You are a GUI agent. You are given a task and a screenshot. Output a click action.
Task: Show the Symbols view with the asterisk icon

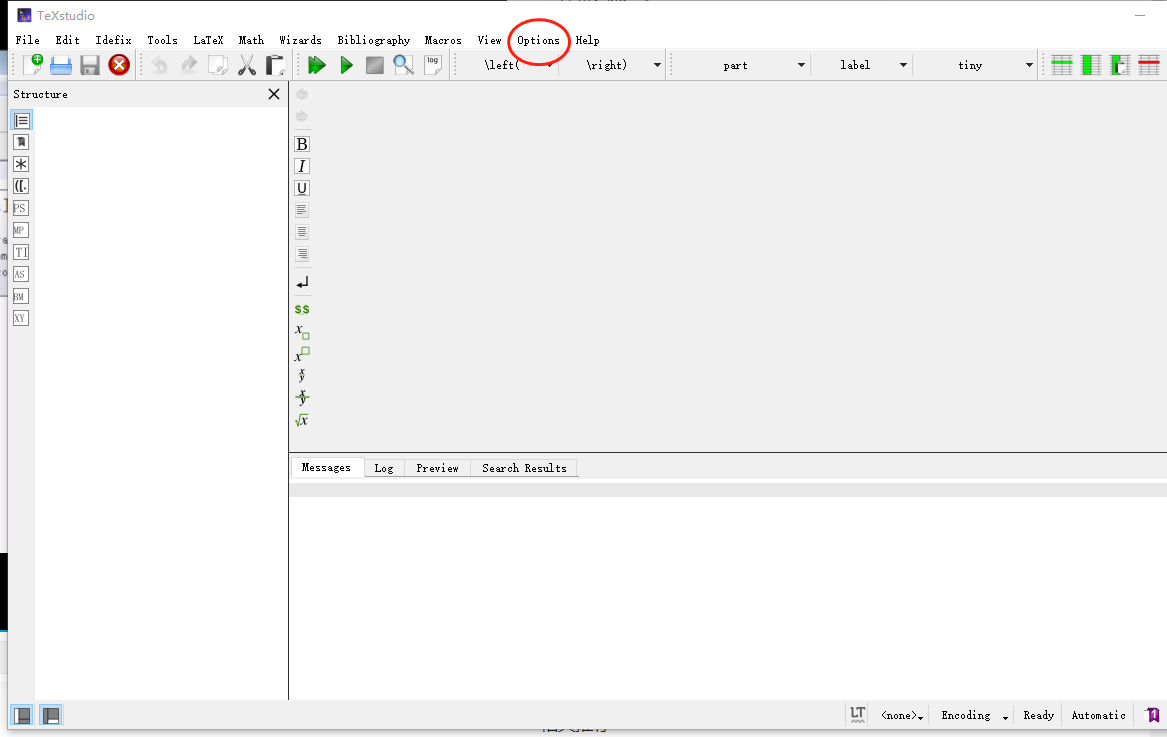[21, 165]
